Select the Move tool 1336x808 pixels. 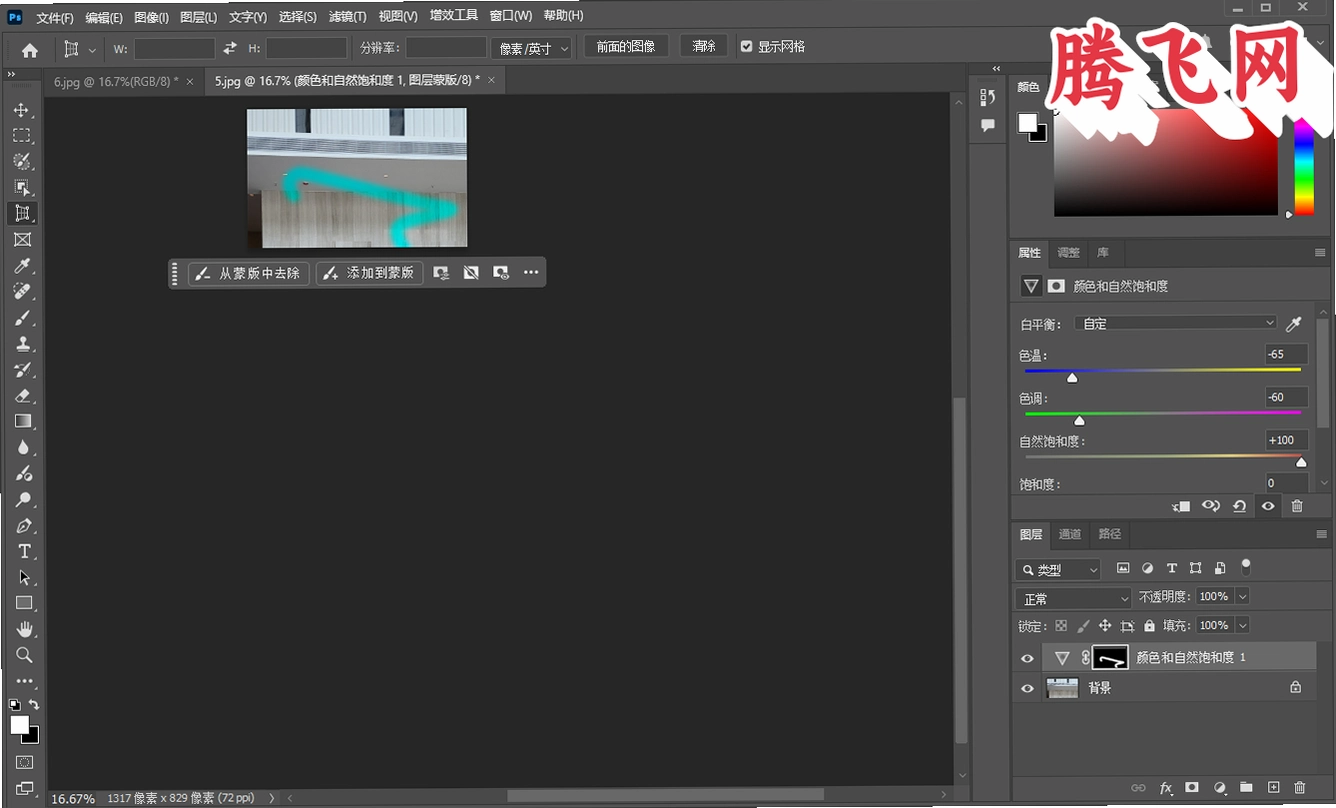(22, 110)
